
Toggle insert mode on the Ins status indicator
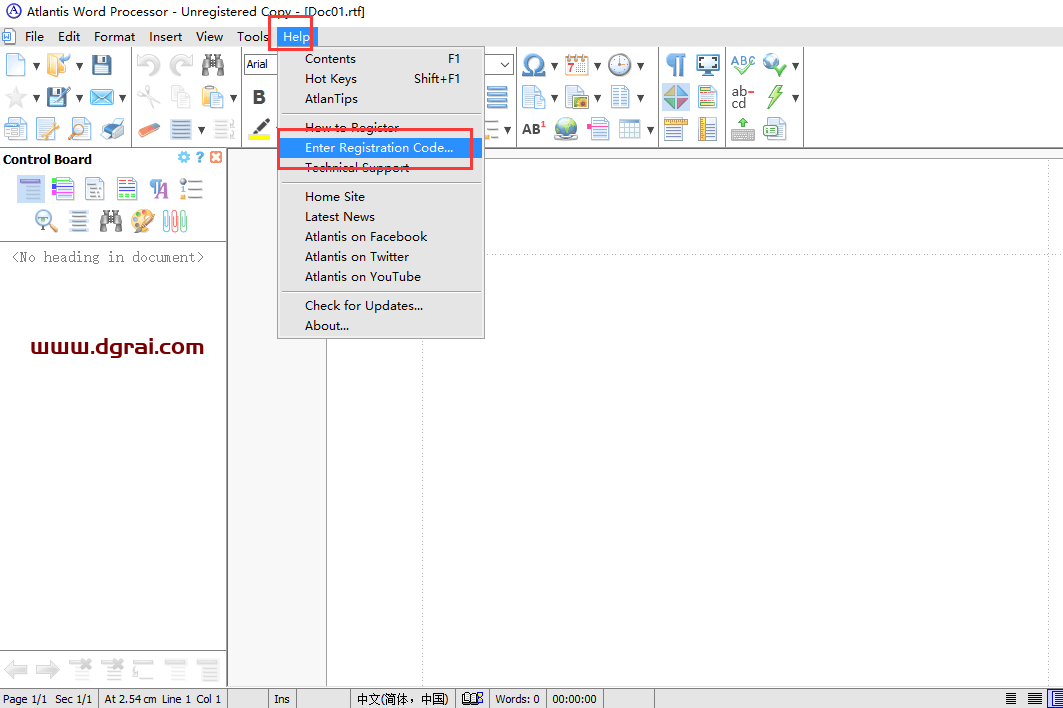pyautogui.click(x=281, y=699)
